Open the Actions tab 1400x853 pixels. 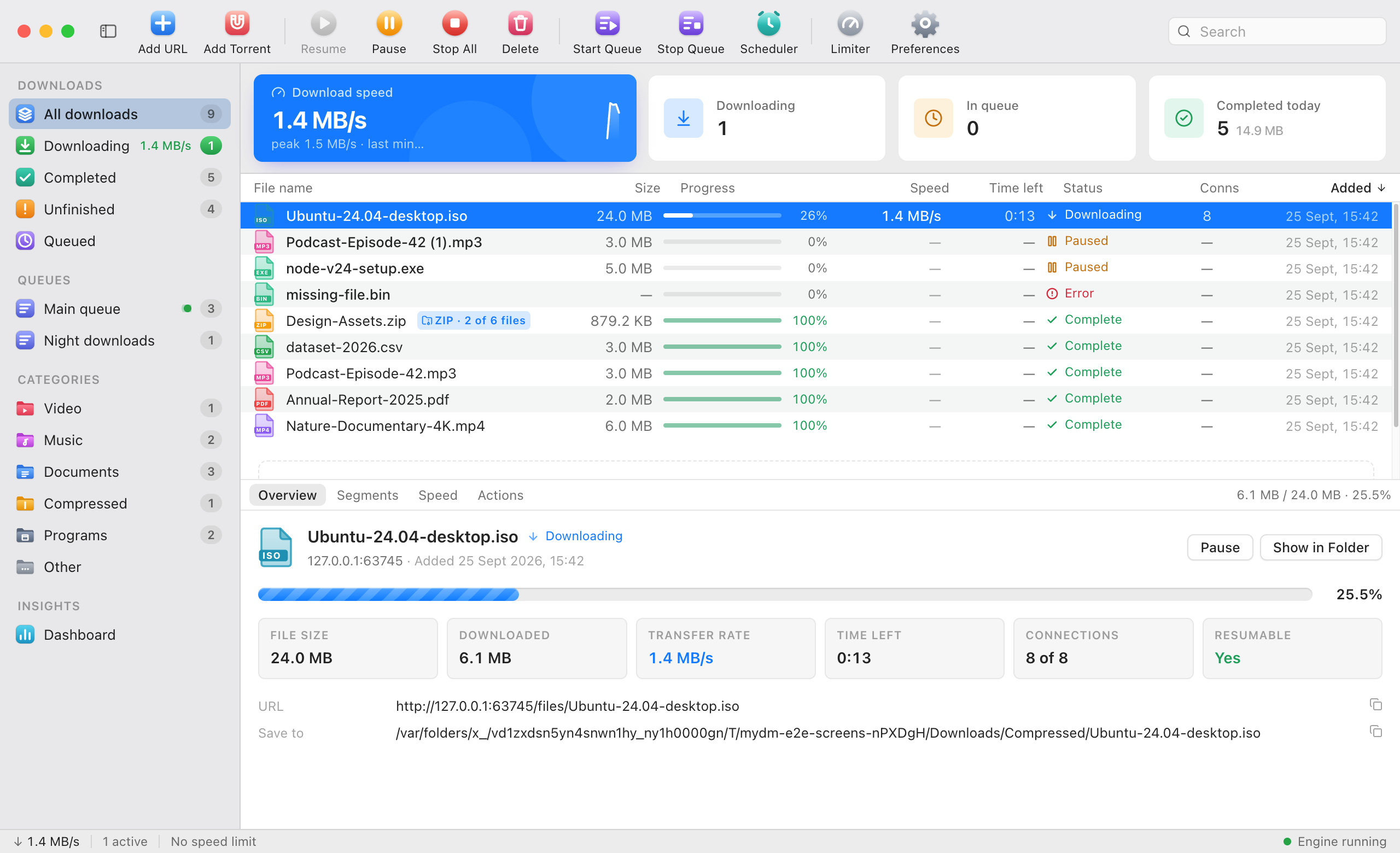[x=500, y=495]
